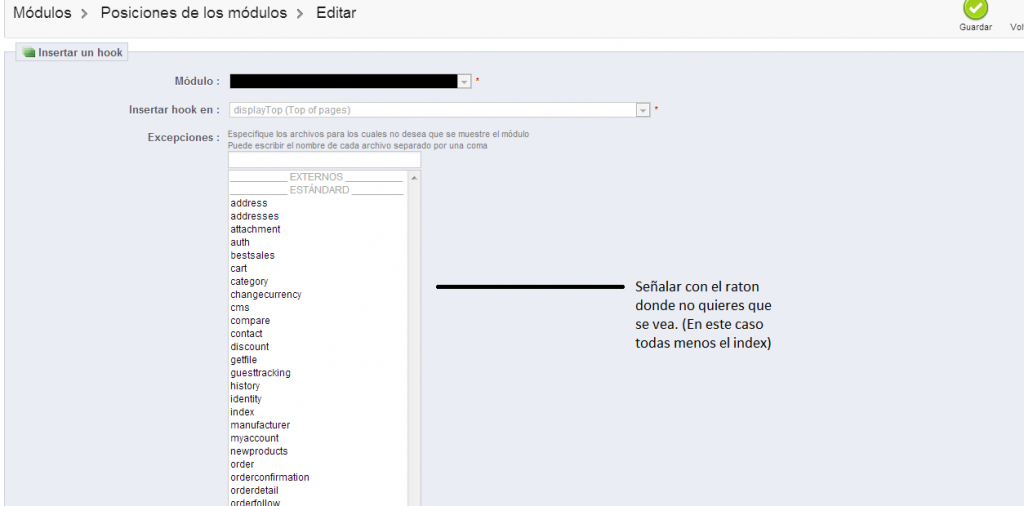
Task: Open the Módulo dropdown arrow
Action: tap(464, 82)
